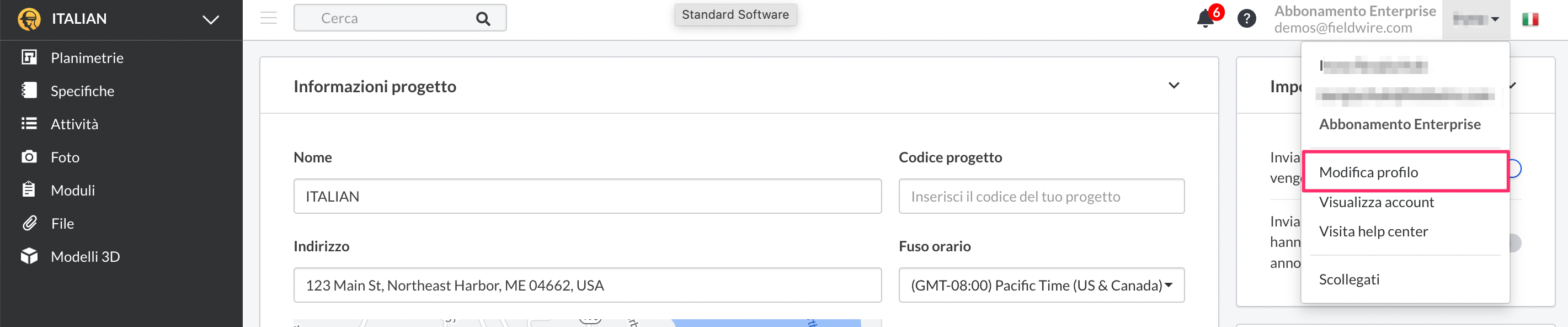Image resolution: width=1568 pixels, height=327 pixels.
Task: Open the Fuso orario timezone dropdown
Action: pos(1041,285)
